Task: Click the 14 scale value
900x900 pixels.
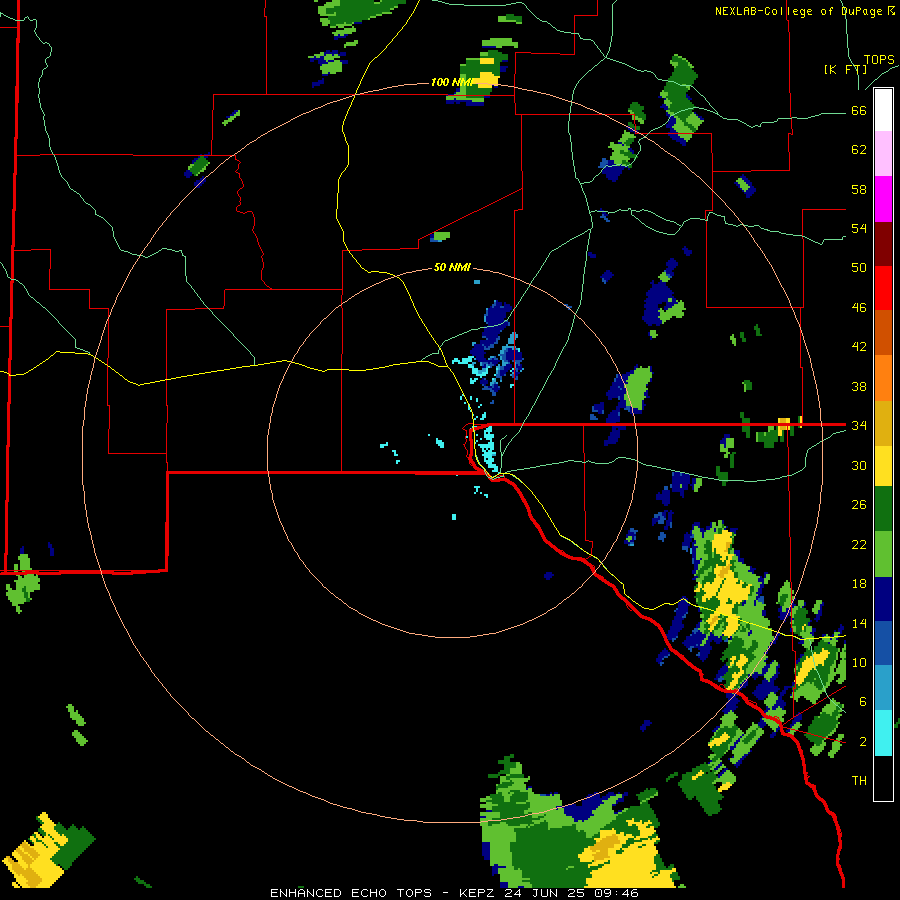Action: point(859,623)
